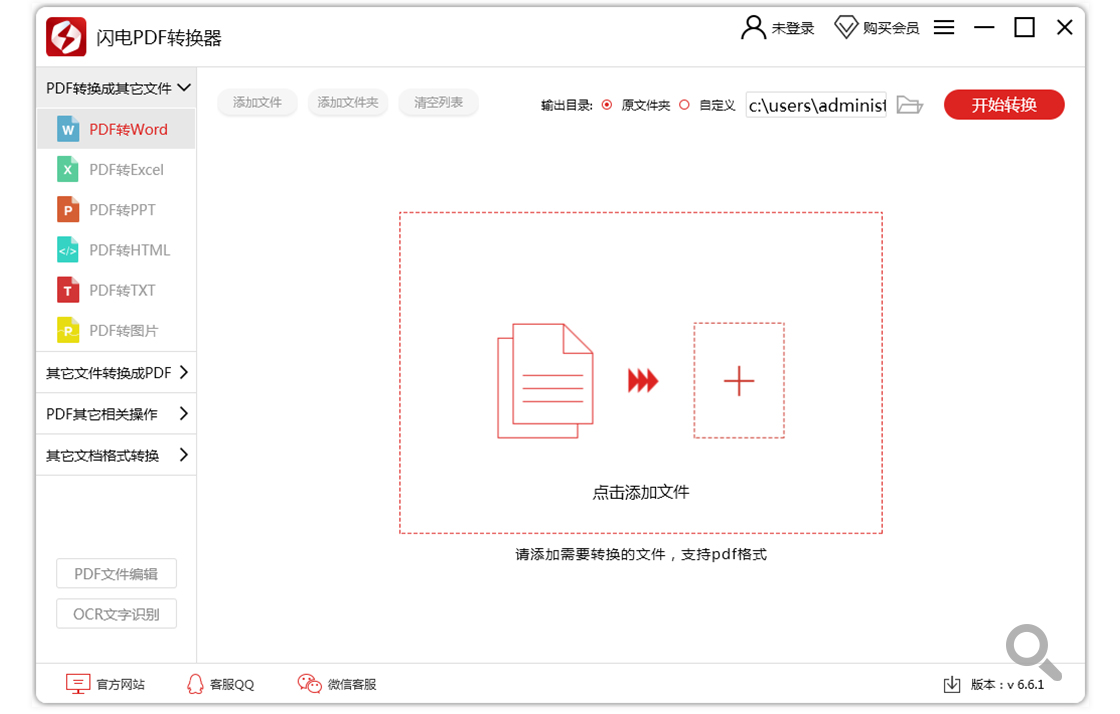Click the yellow icon of PDF转图片
The image size is (1120, 714).
click(67, 330)
